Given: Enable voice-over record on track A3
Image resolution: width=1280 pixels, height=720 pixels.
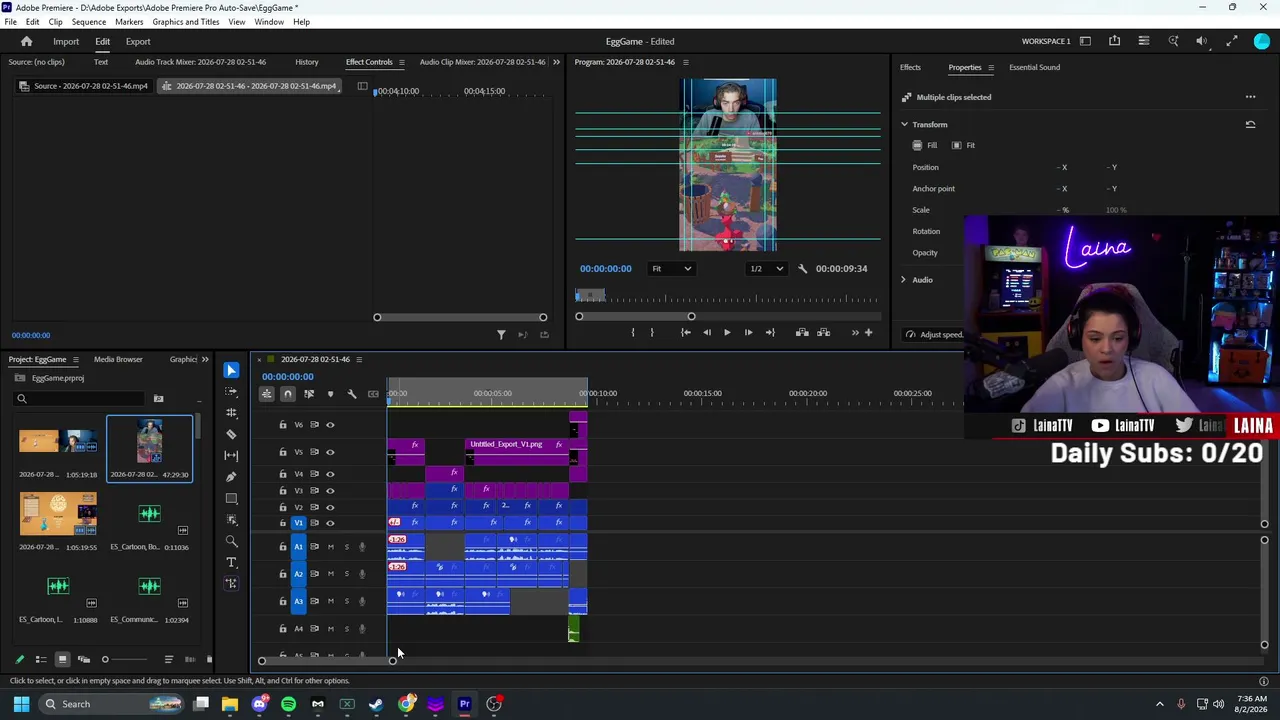Looking at the screenshot, I should (x=362, y=601).
